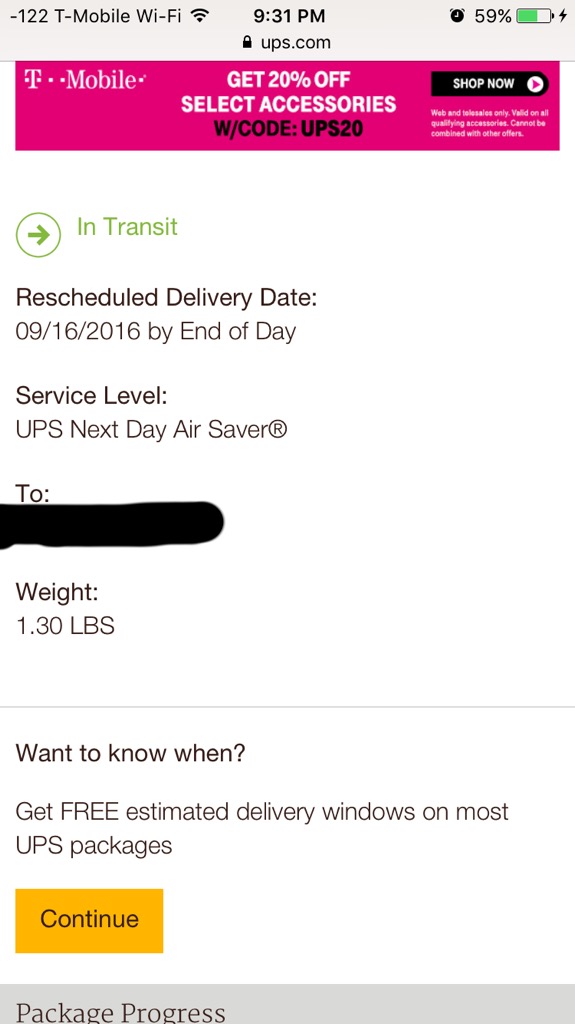Tap the UPS Next Day Air Saver text
The height and width of the screenshot is (1024, 575).
click(152, 430)
